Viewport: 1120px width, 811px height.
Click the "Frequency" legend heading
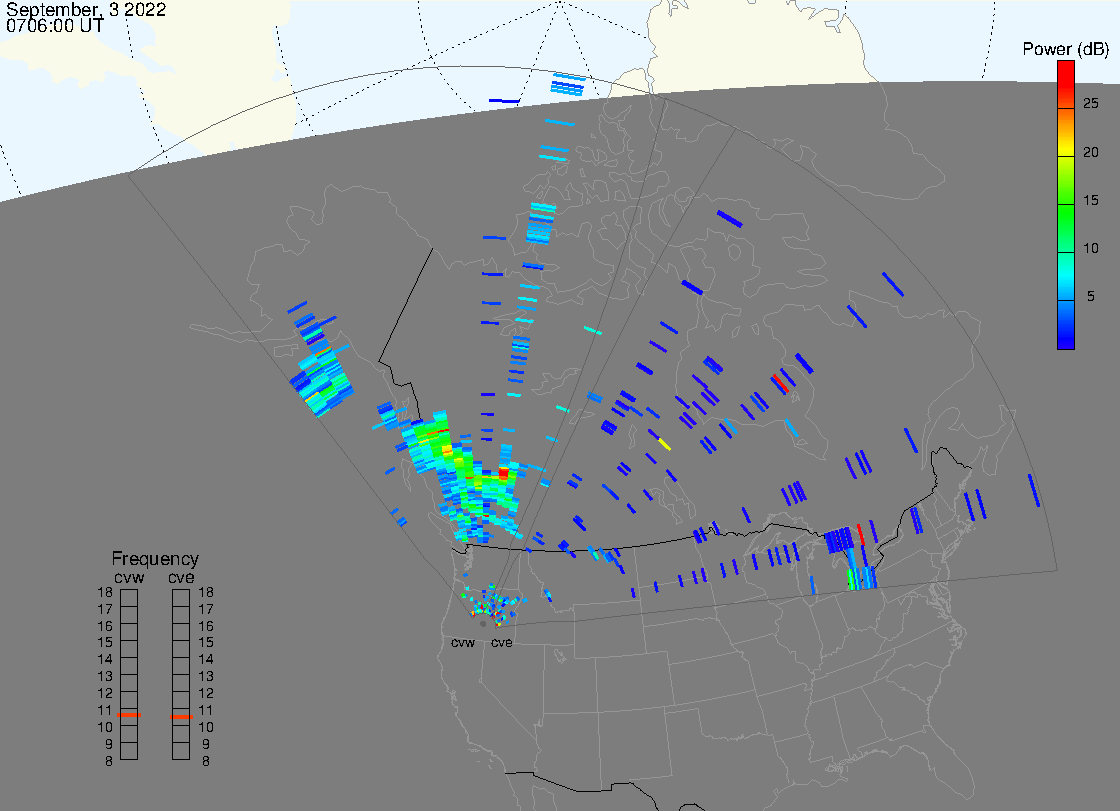[155, 559]
